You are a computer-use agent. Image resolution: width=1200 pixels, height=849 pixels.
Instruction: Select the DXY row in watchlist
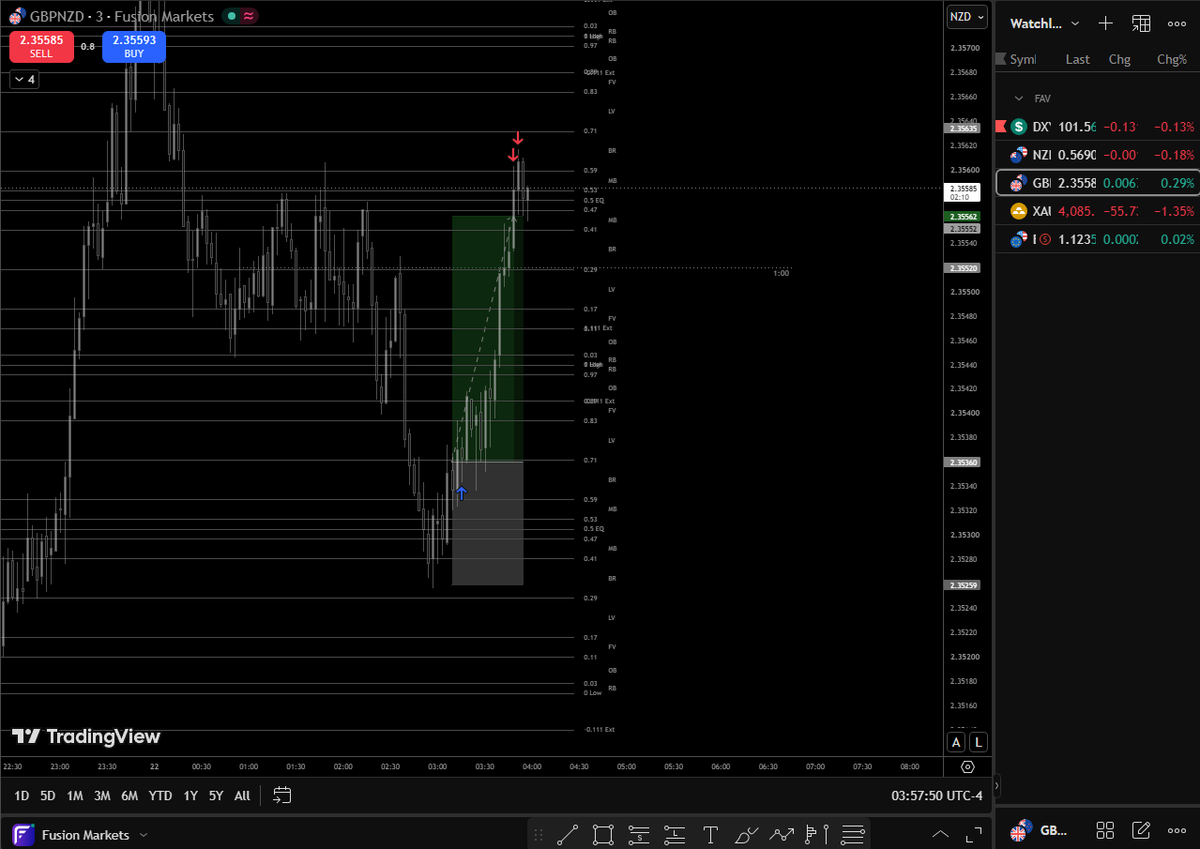point(1098,127)
